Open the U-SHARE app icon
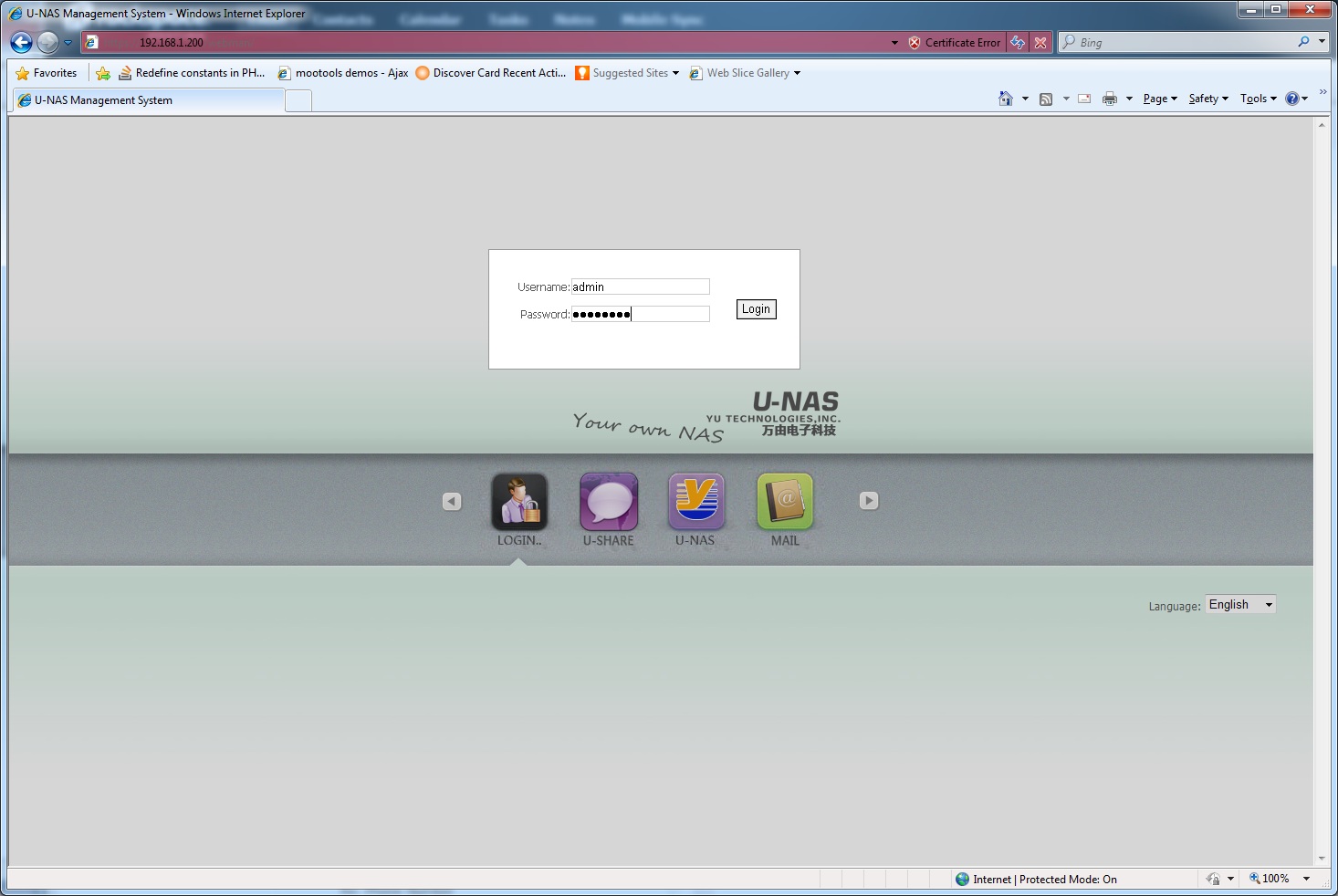Image resolution: width=1338 pixels, height=896 pixels. 609,501
